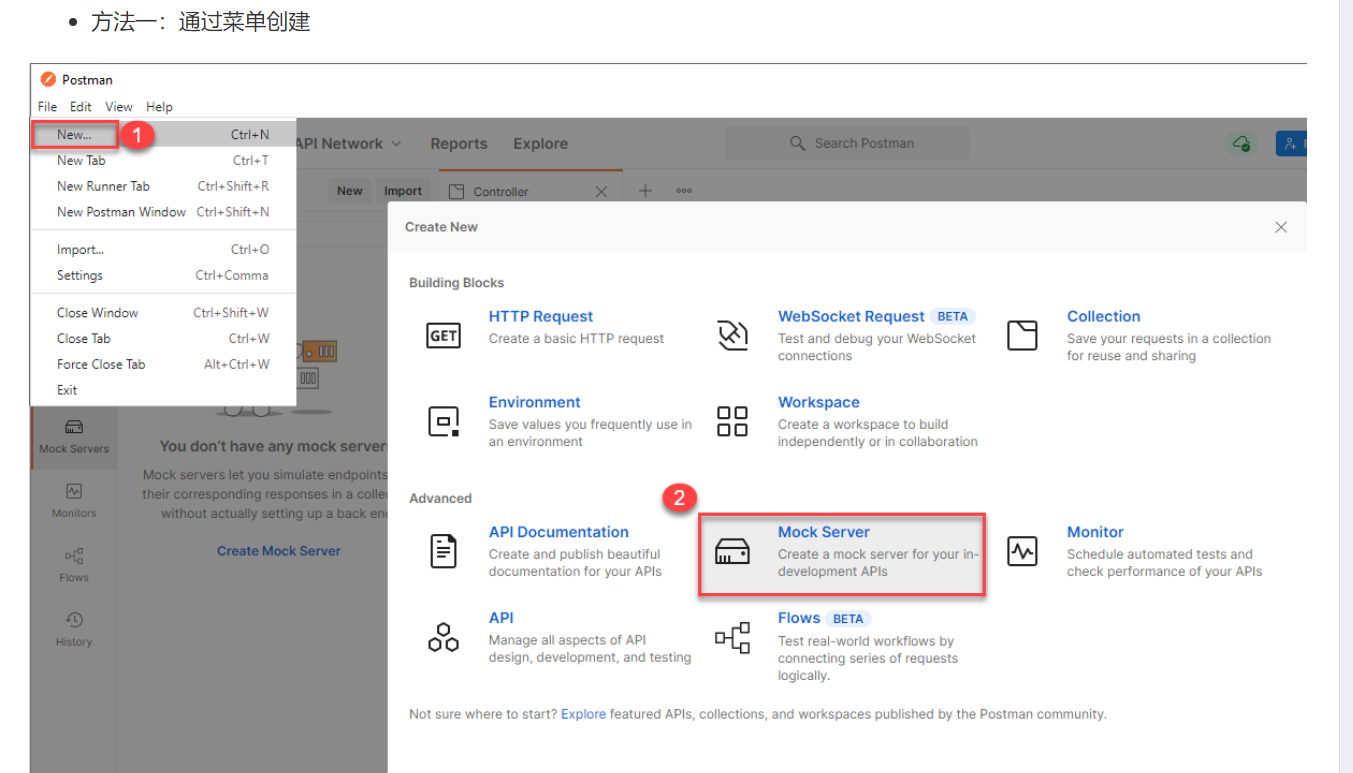Close the Create New dialog
Screen dimensions: 1353x773
pyautogui.click(x=1281, y=228)
